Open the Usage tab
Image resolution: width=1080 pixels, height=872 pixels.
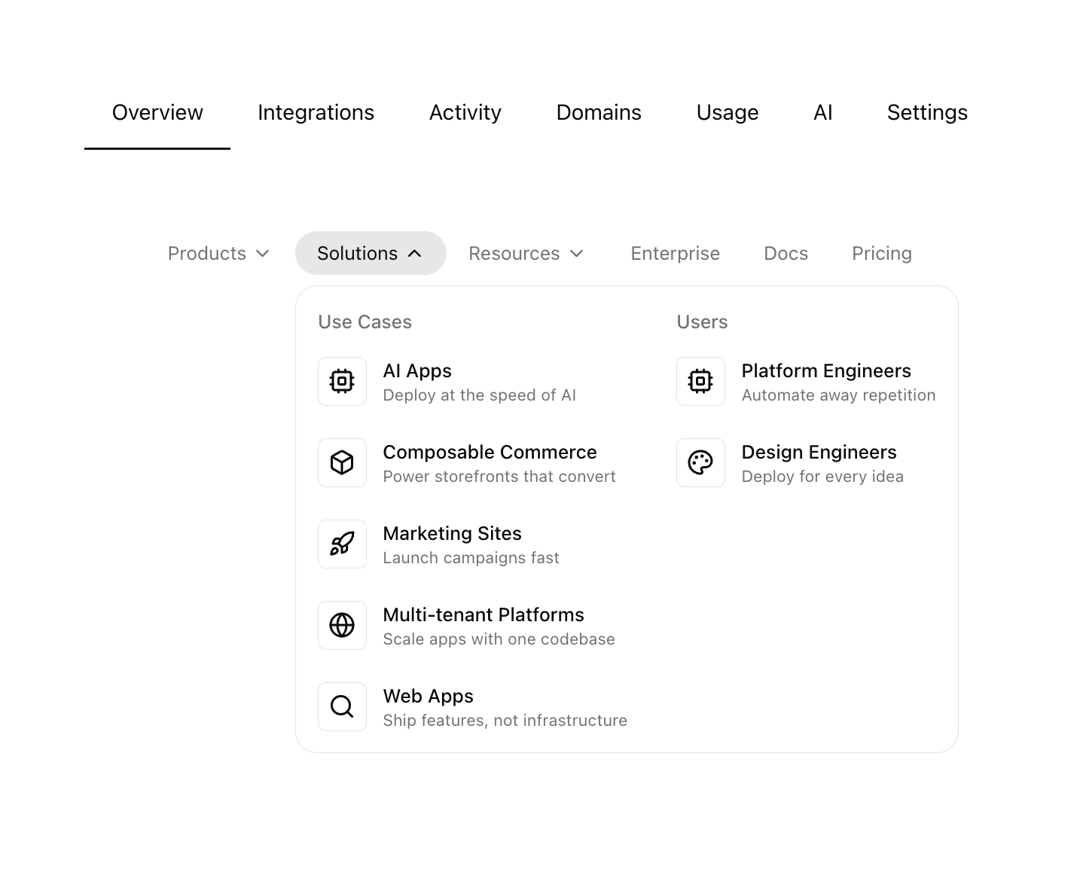click(727, 112)
